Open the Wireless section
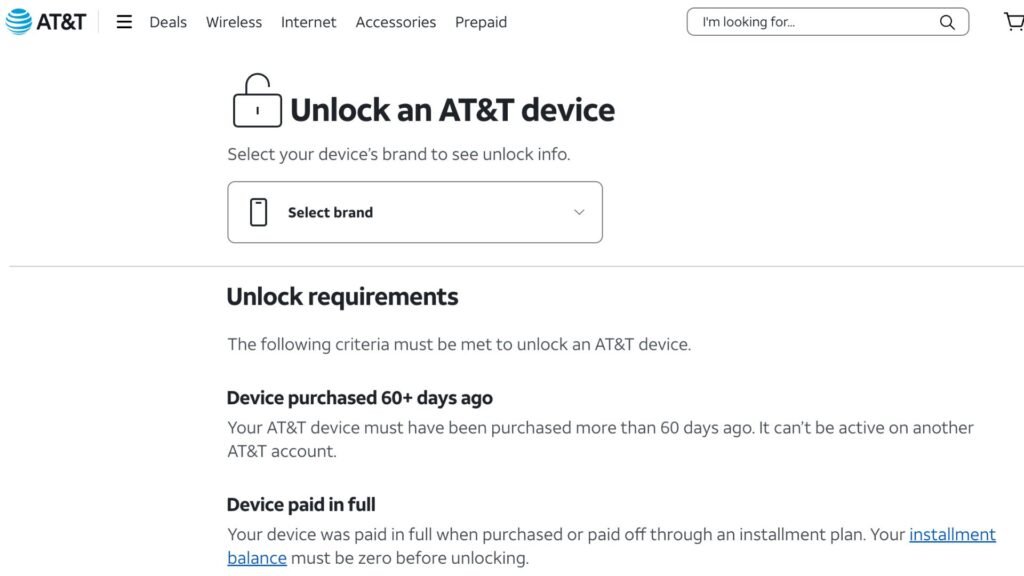The image size is (1024, 576). (x=233, y=21)
